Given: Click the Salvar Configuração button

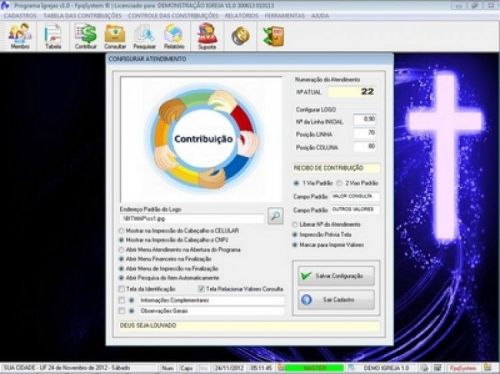Looking at the screenshot, I should click(336, 276).
